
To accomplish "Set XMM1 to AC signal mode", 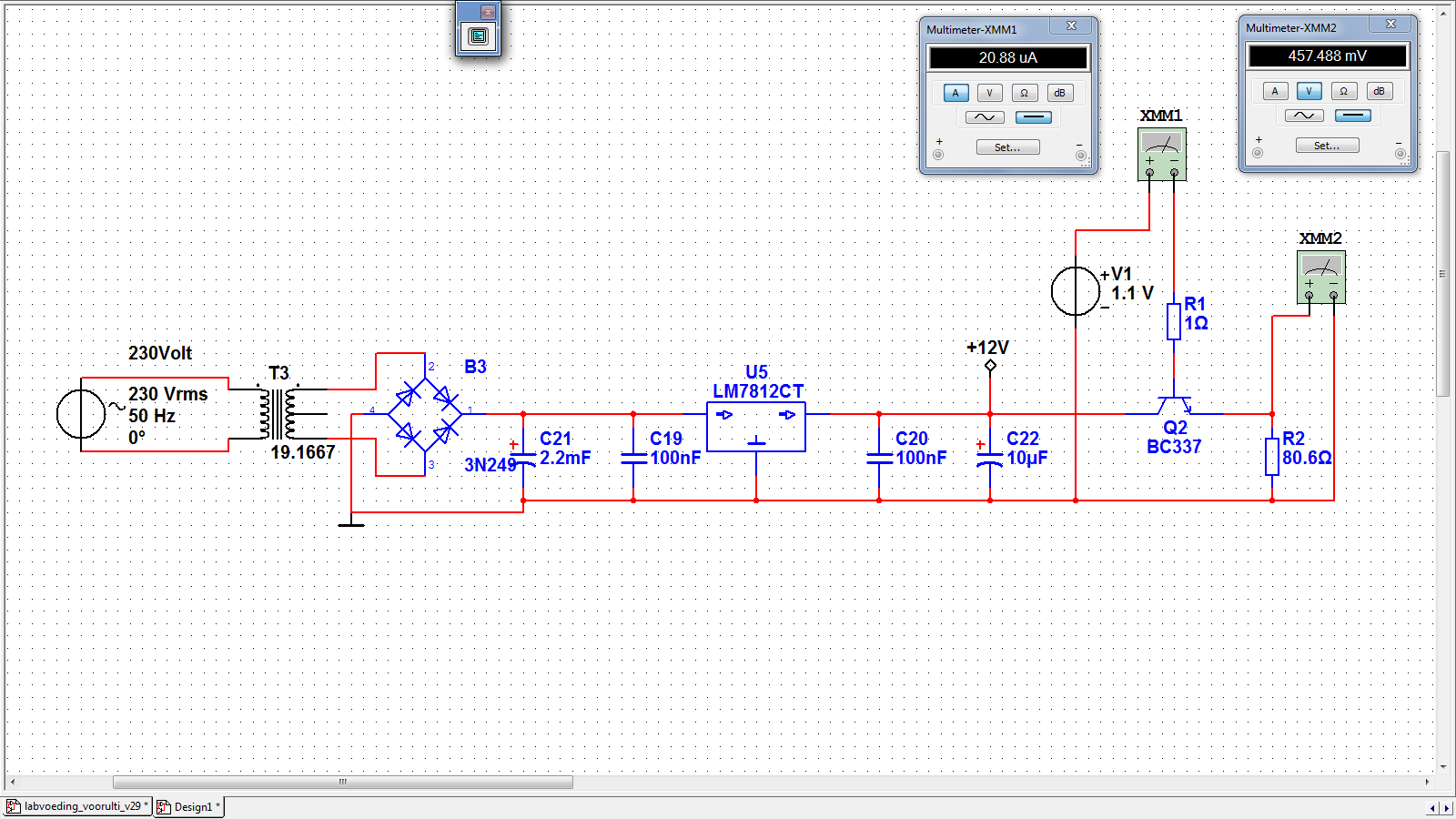I will (985, 117).
